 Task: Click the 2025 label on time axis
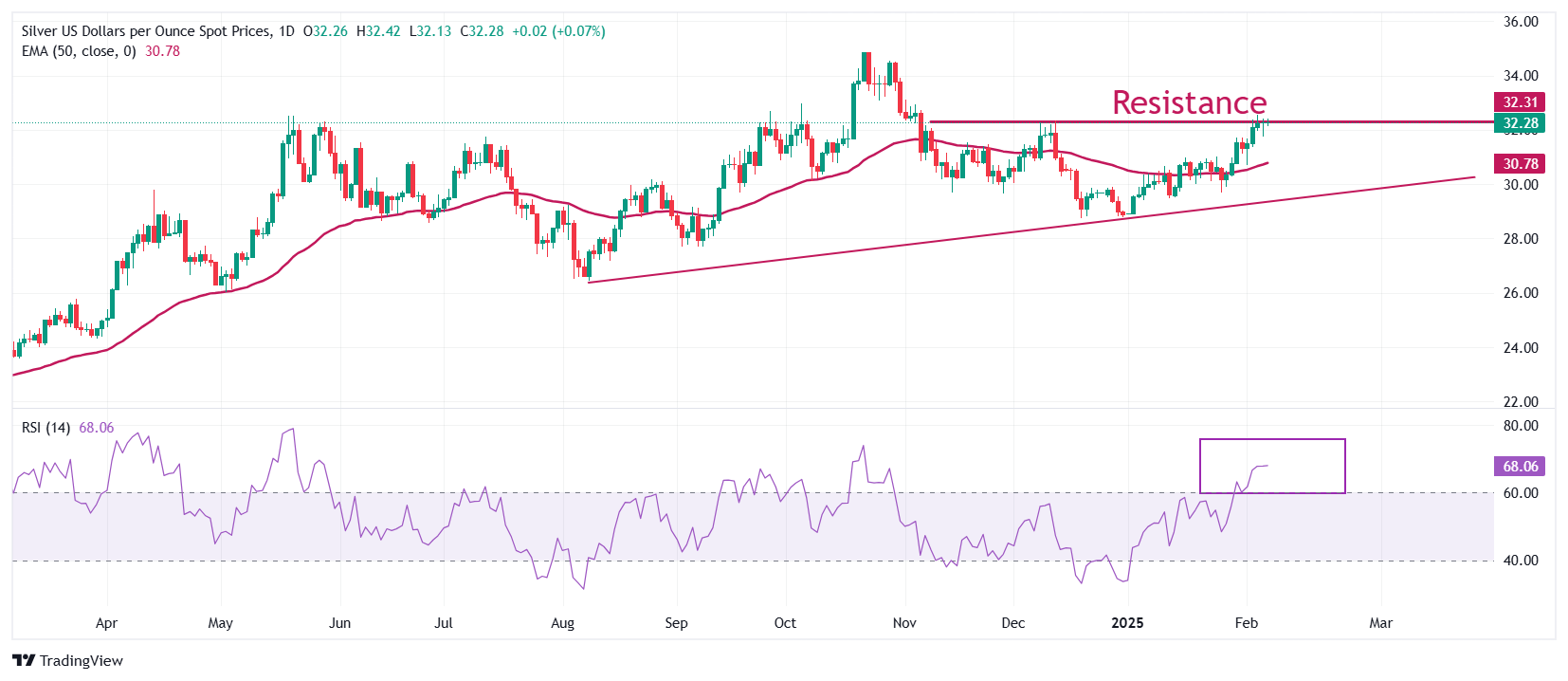(x=1127, y=623)
